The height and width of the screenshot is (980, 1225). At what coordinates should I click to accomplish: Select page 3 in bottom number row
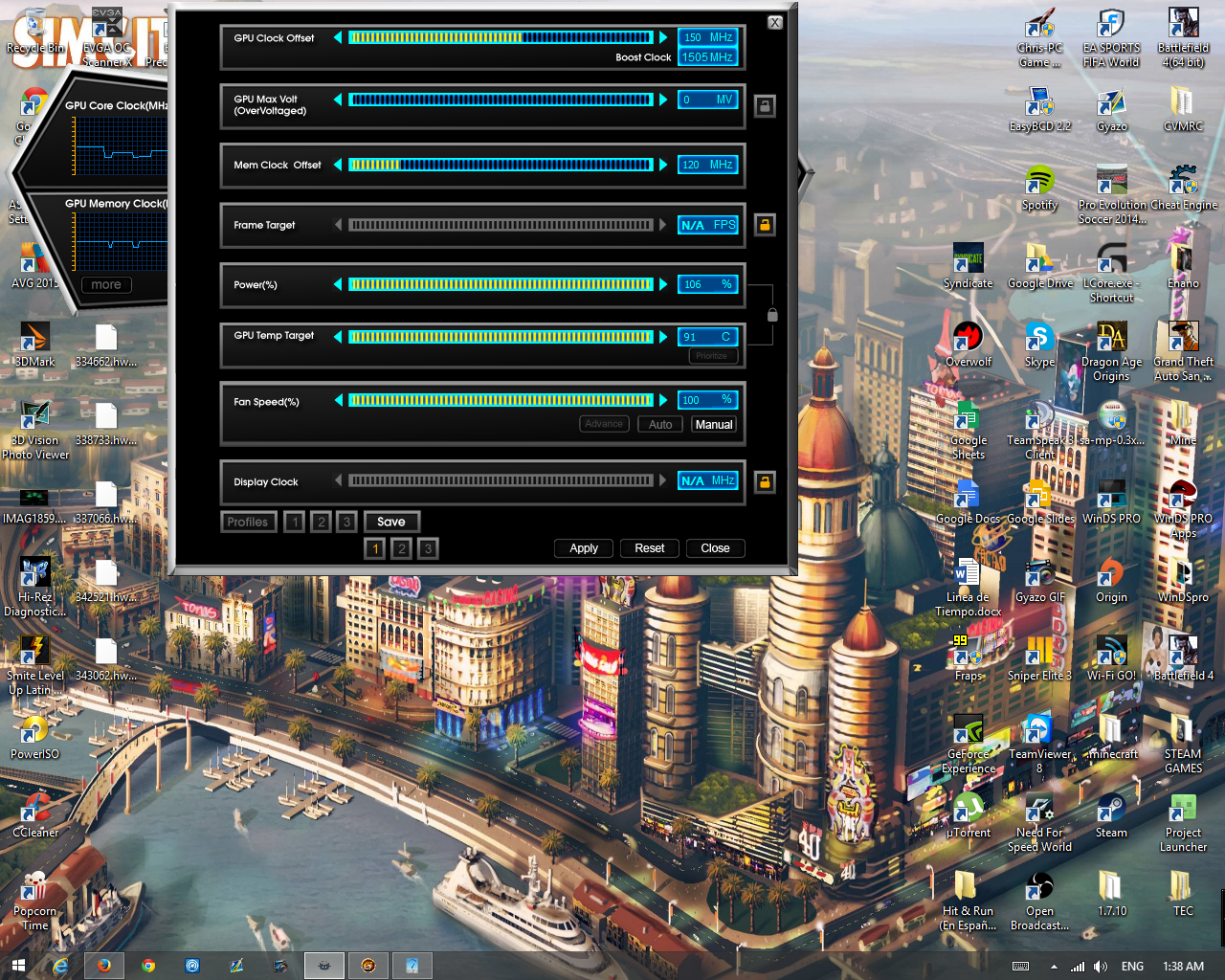pyautogui.click(x=428, y=548)
